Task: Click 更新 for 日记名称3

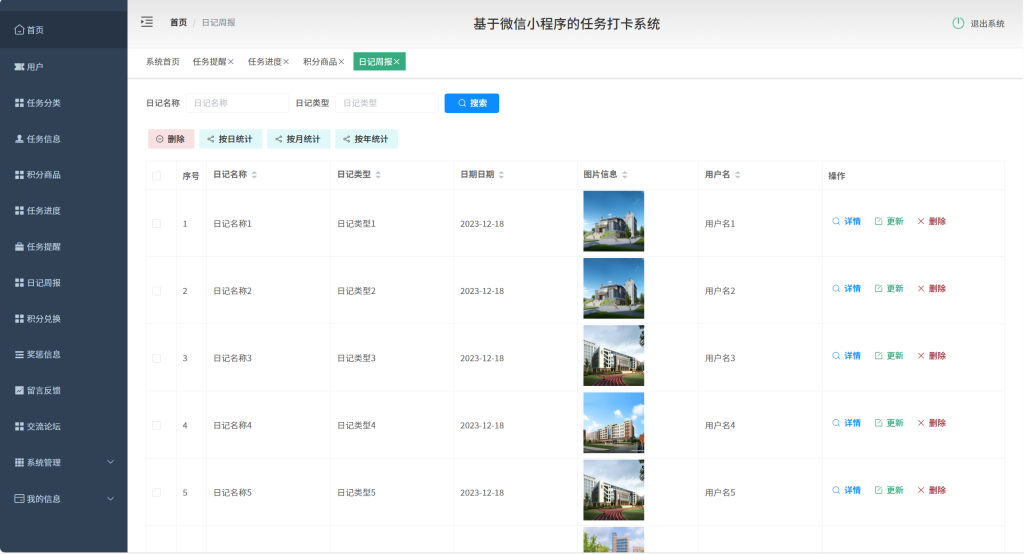Action: 889,356
